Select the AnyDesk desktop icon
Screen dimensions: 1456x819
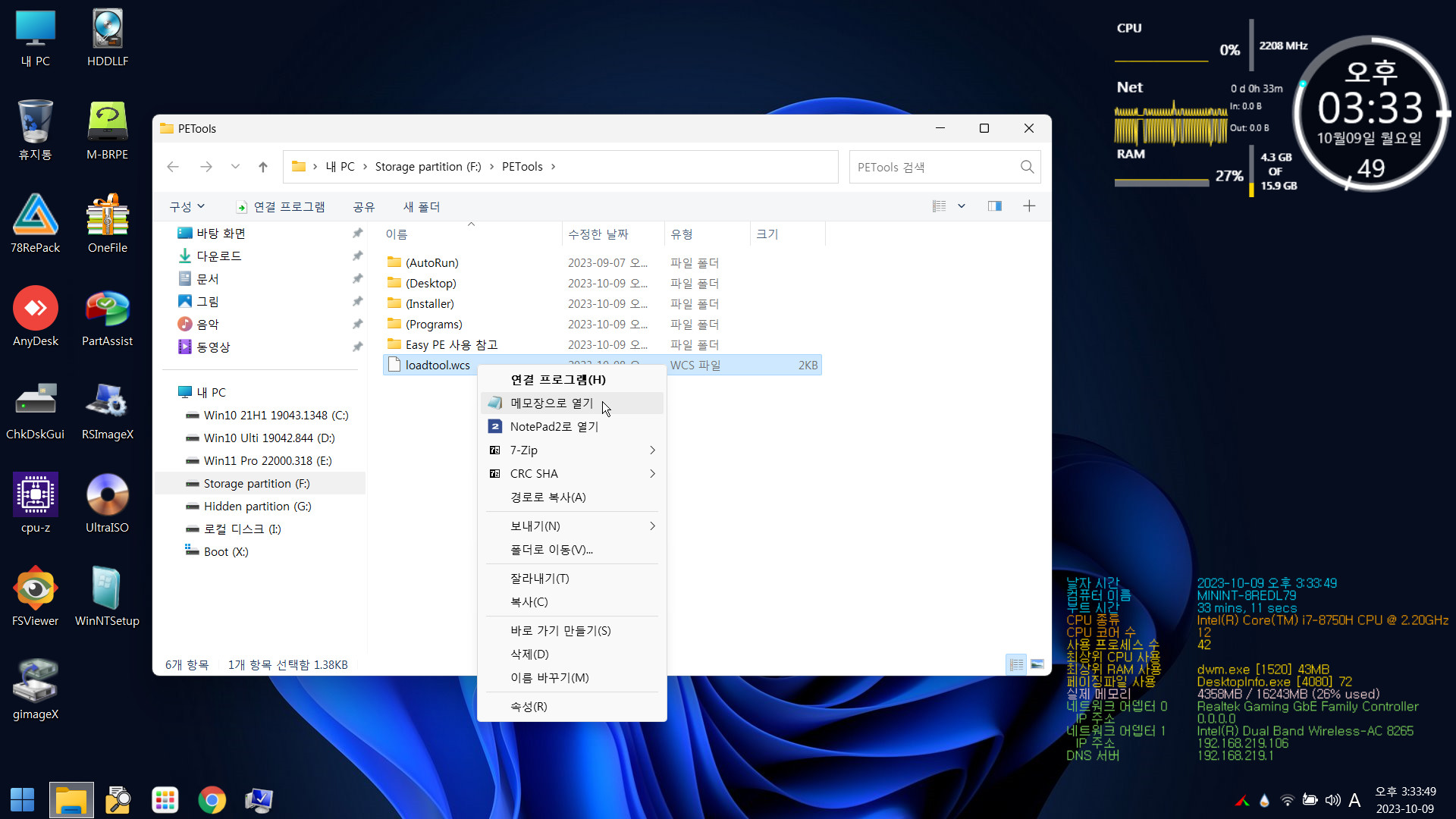pos(35,318)
